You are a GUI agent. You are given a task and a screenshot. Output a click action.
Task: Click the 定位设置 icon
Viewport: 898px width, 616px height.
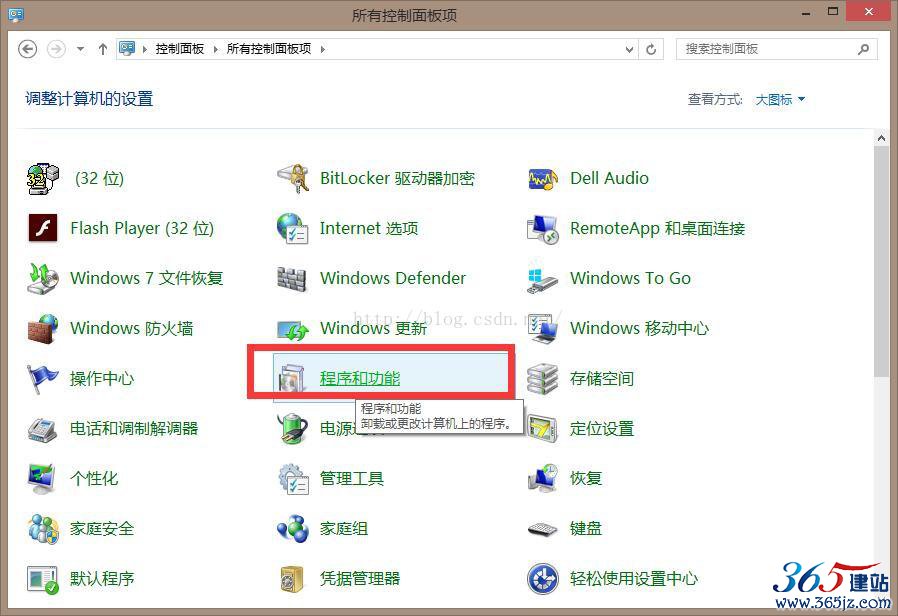[x=542, y=429]
